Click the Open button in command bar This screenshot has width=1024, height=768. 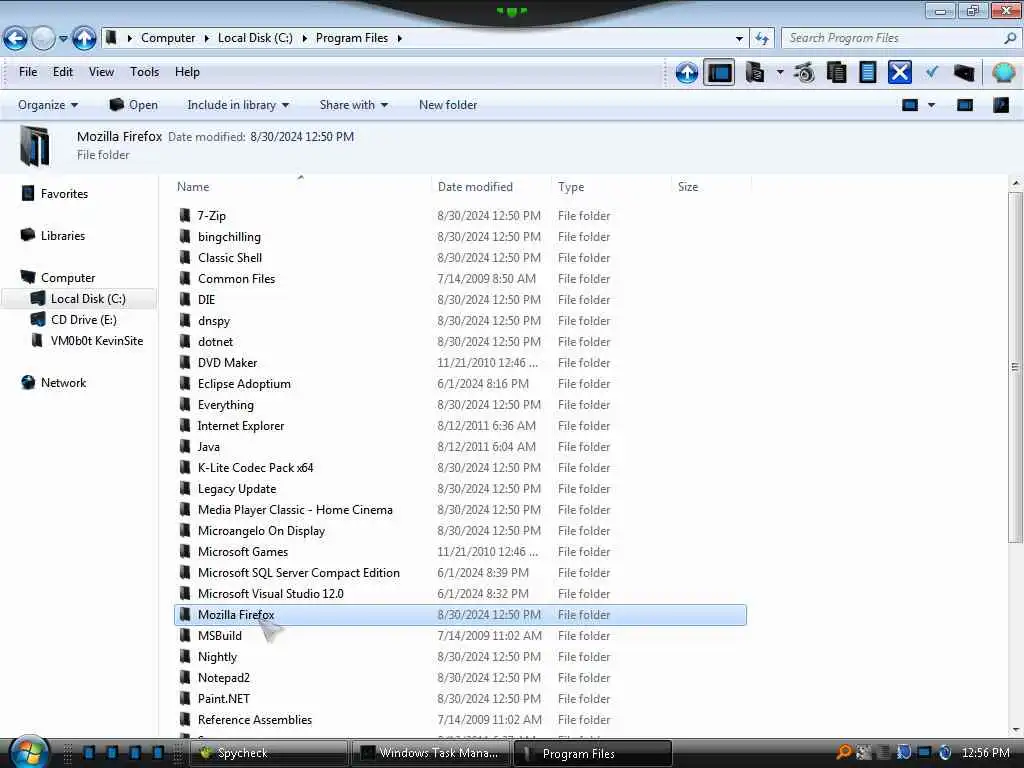tap(133, 105)
